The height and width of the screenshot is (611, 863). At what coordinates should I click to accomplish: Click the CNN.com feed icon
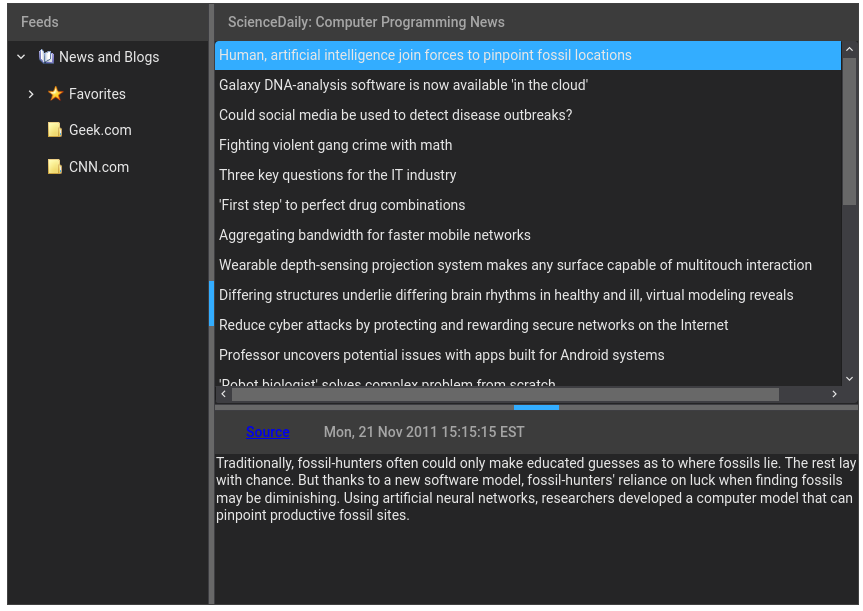[55, 167]
